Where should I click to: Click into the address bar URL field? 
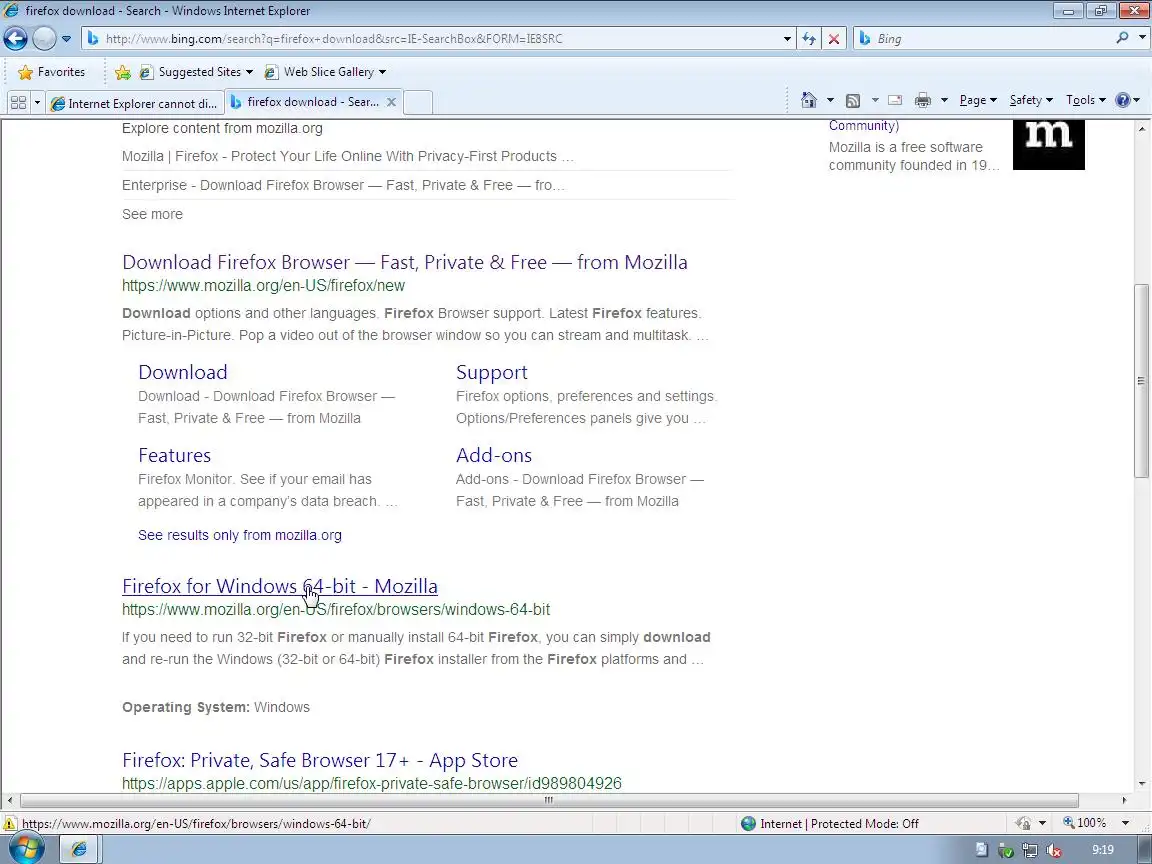[x=433, y=38]
